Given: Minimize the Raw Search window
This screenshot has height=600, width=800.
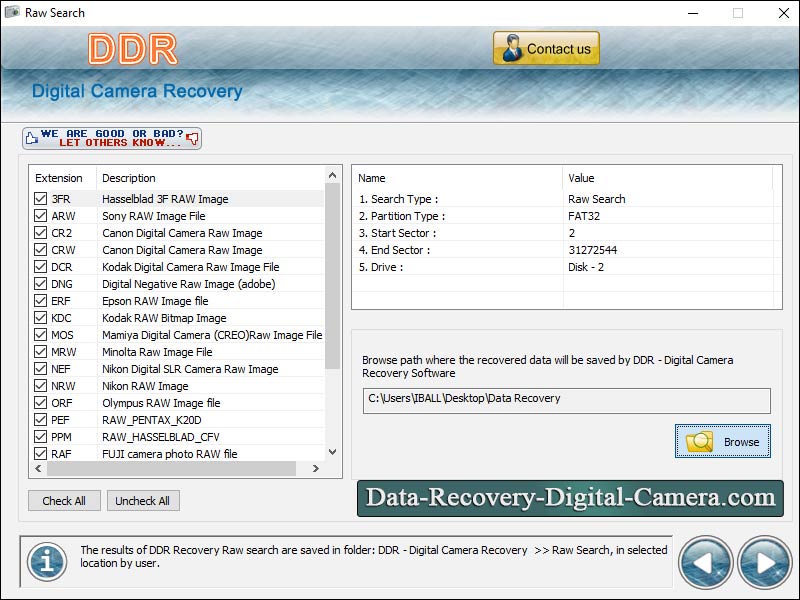Looking at the screenshot, I should pyautogui.click(x=692, y=13).
